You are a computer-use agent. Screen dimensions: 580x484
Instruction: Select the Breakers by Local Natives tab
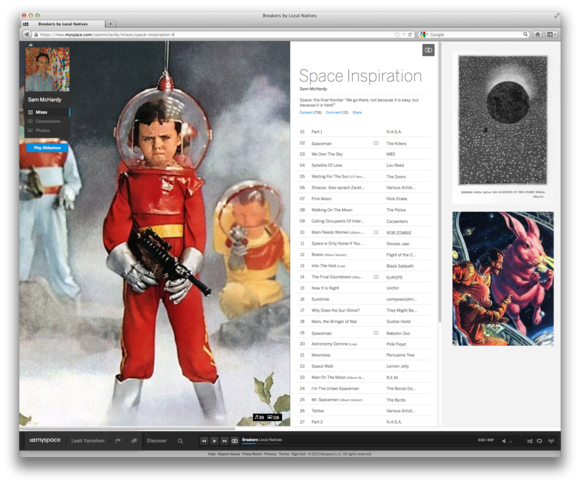pyautogui.click(x=63, y=24)
